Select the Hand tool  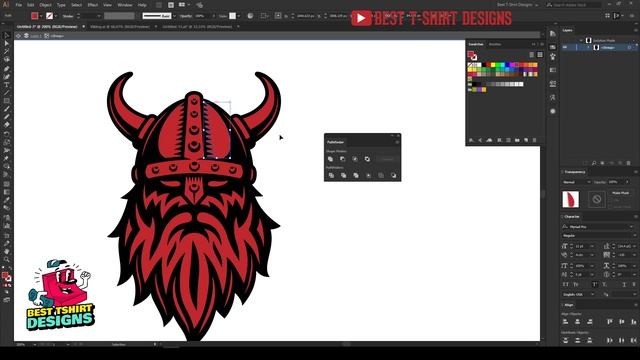[7, 251]
